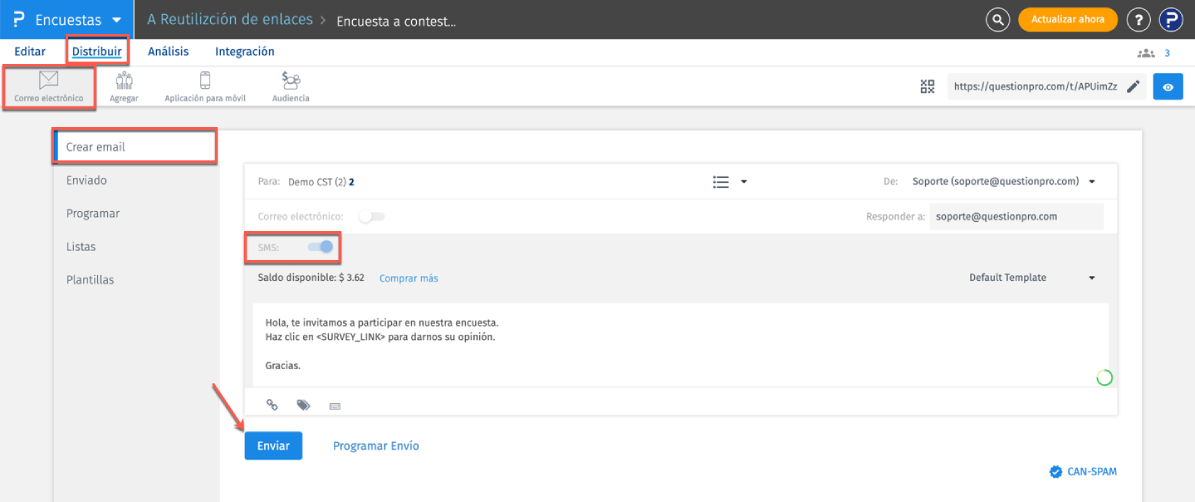Expand the De sender dropdown
The height and width of the screenshot is (502, 1195).
coord(1003,182)
